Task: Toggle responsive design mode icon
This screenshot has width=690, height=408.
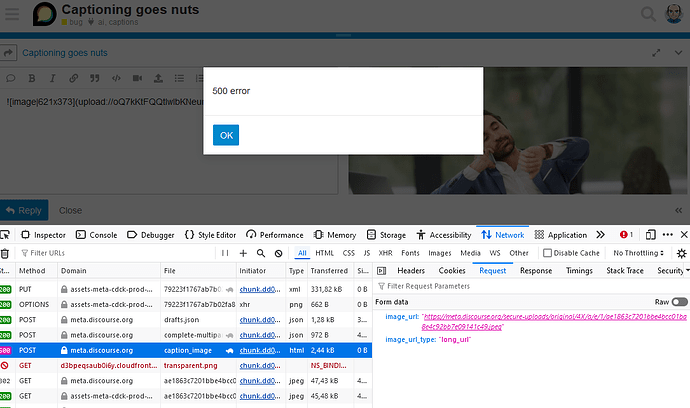Action: pyautogui.click(x=650, y=235)
